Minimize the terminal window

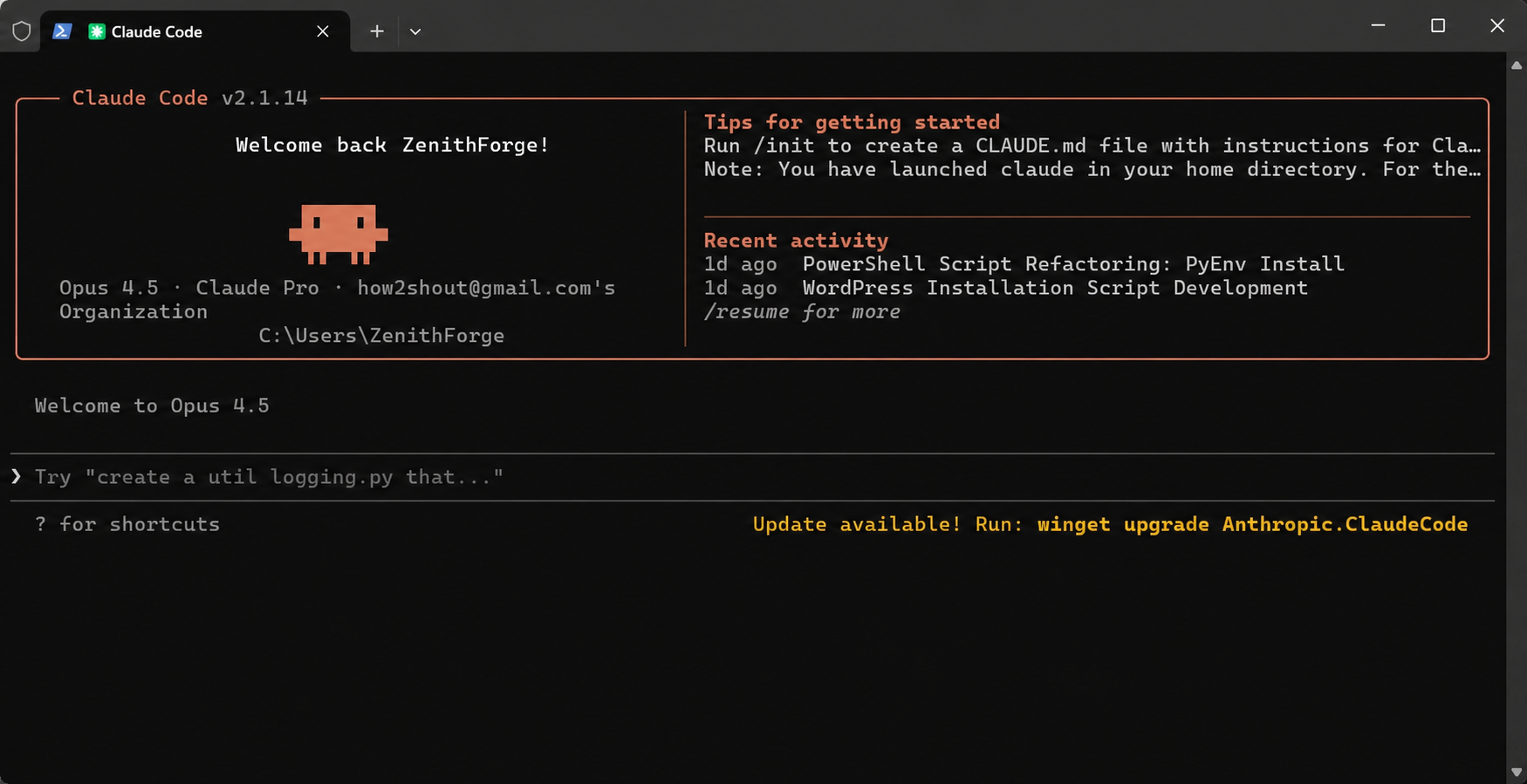[1379, 25]
